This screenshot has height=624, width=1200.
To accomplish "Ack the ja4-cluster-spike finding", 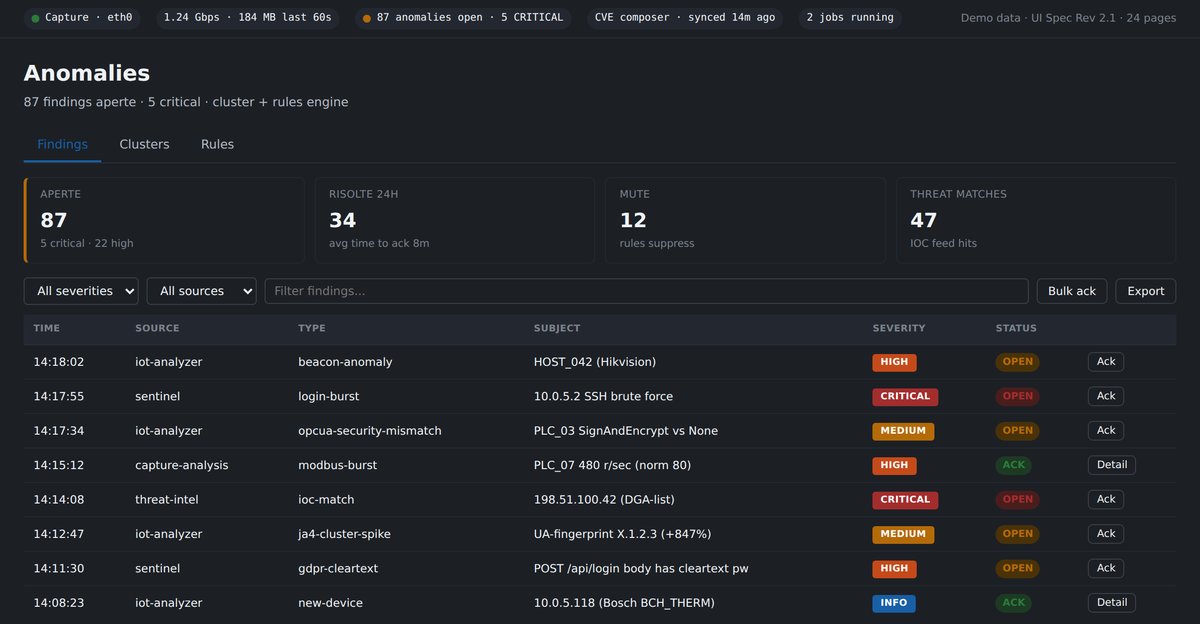I will 1106,534.
